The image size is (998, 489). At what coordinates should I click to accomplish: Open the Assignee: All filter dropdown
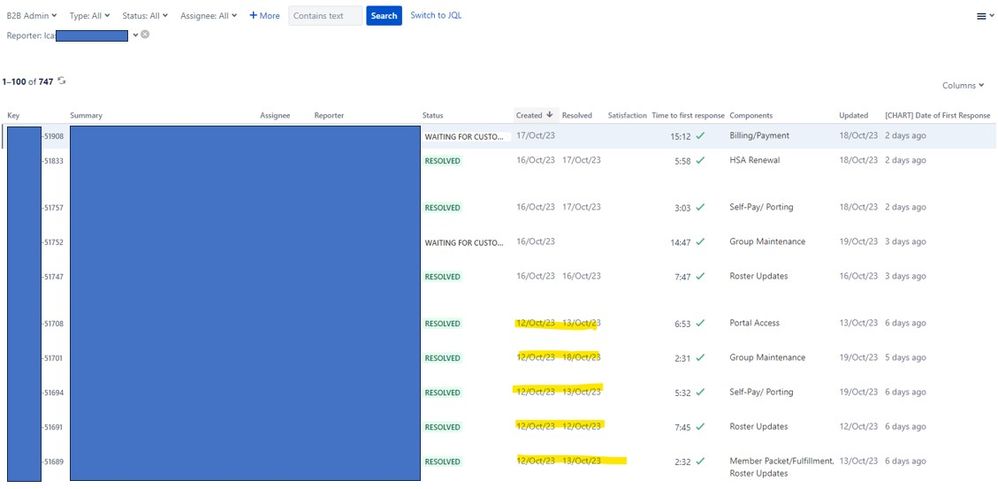click(x=208, y=15)
